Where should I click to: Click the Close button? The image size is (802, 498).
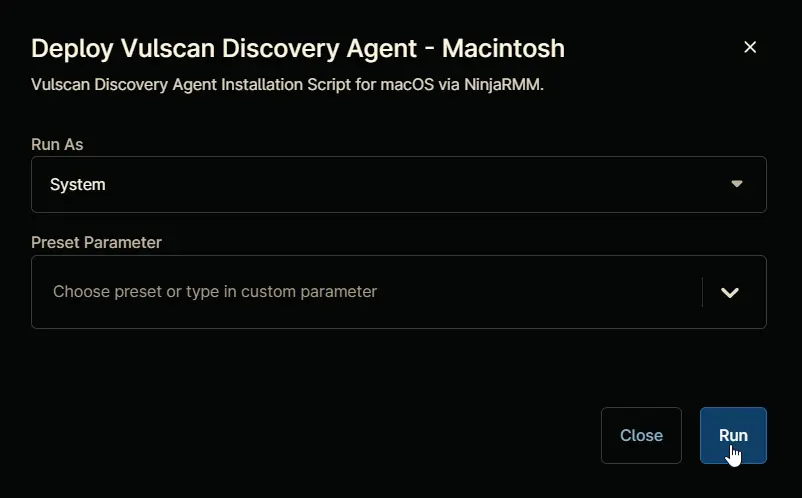[641, 435]
